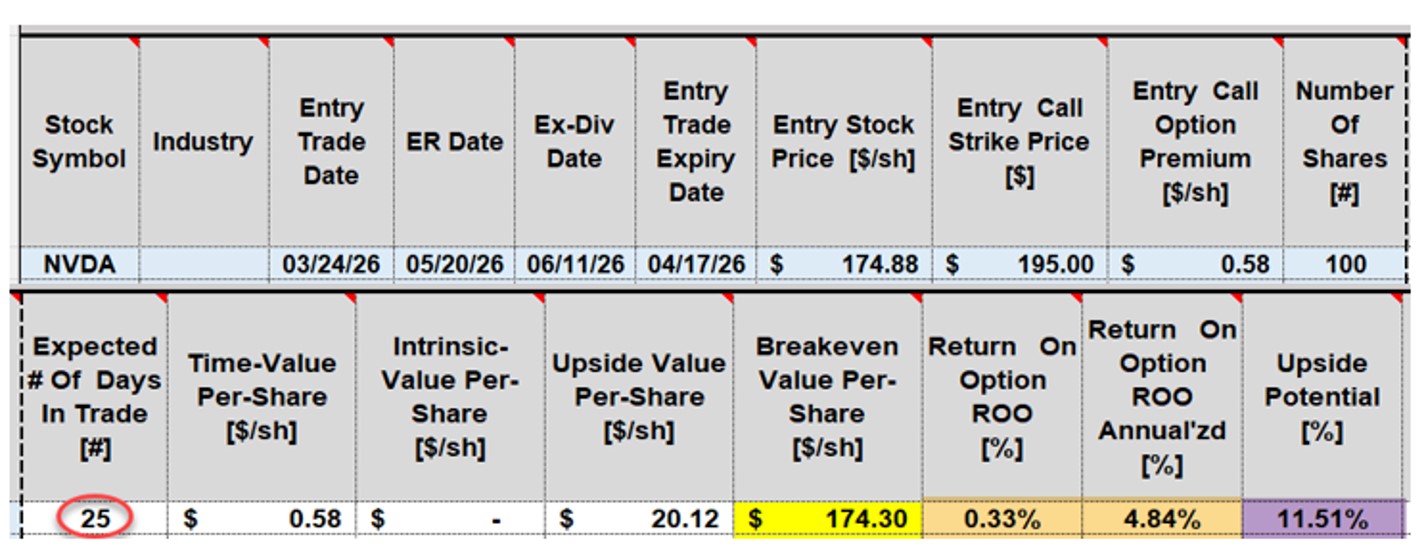The width and height of the screenshot is (1426, 556).
Task: Click the upside value 20.12 cell
Action: point(639,519)
